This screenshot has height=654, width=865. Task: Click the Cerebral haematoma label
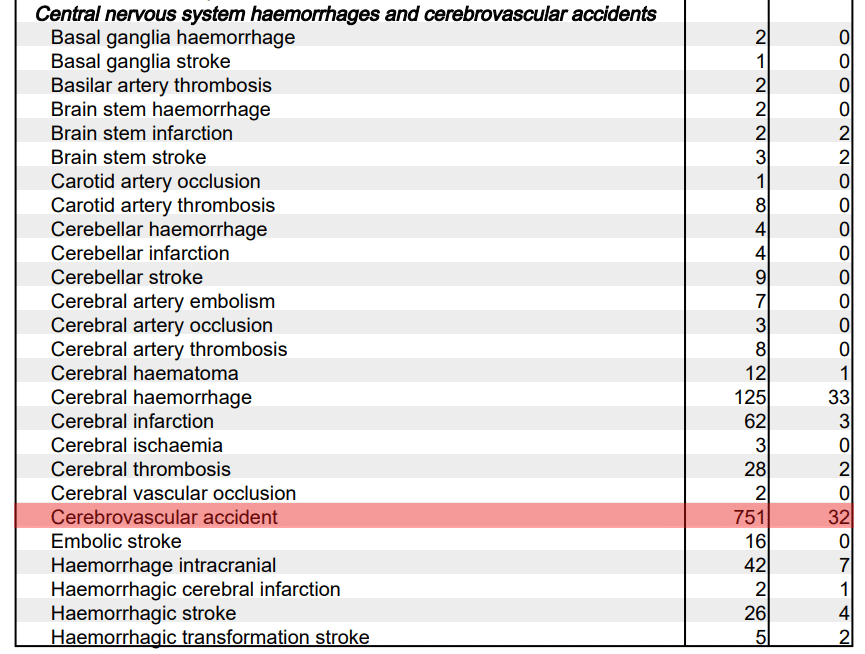(145, 373)
